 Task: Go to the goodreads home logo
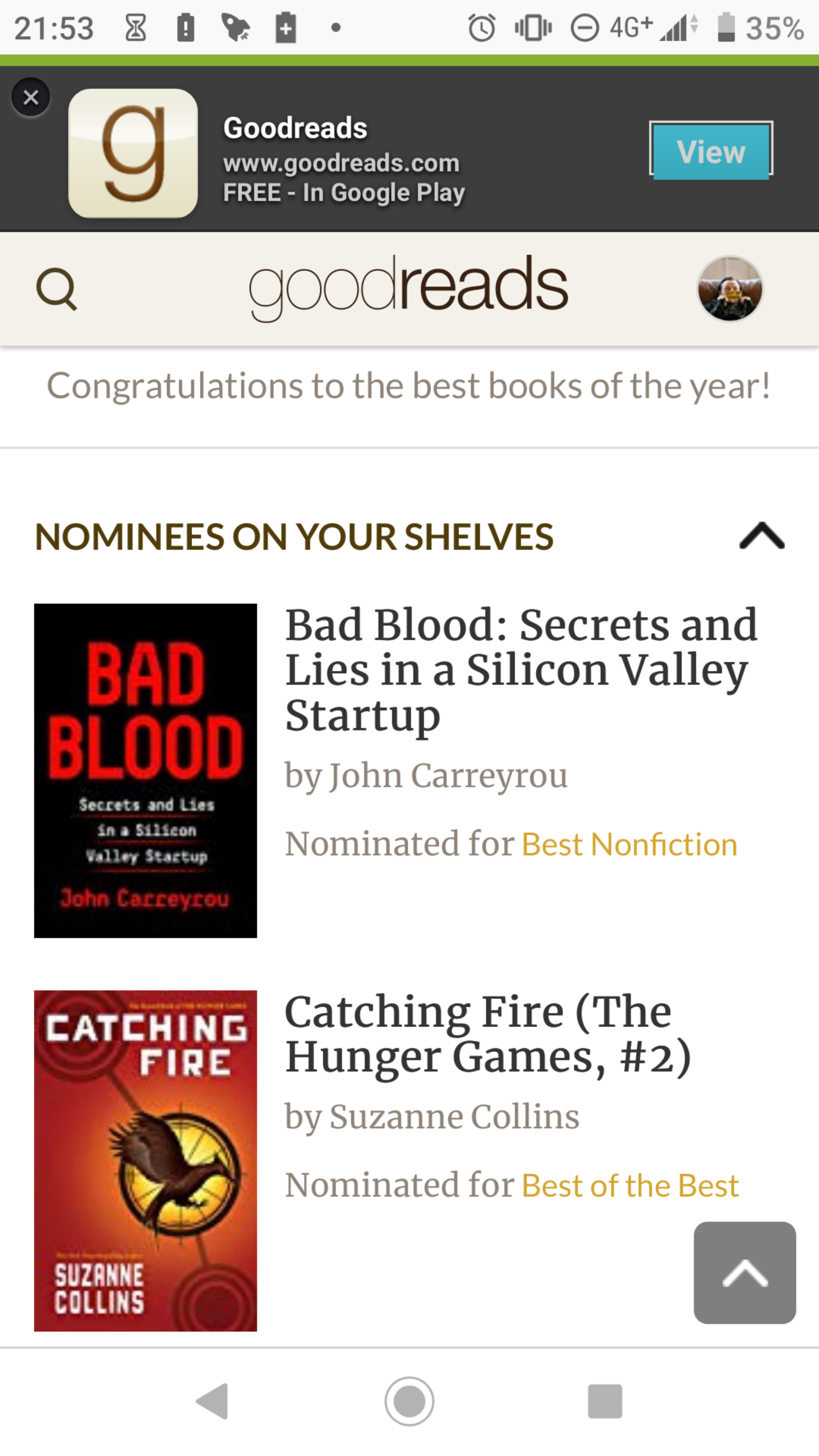coord(408,288)
